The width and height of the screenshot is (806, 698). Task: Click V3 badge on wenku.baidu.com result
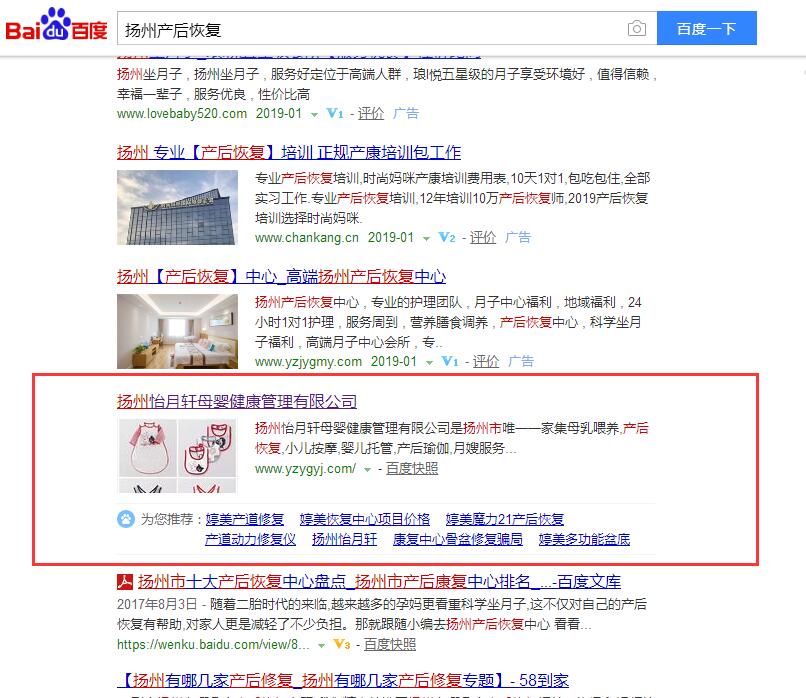(342, 644)
